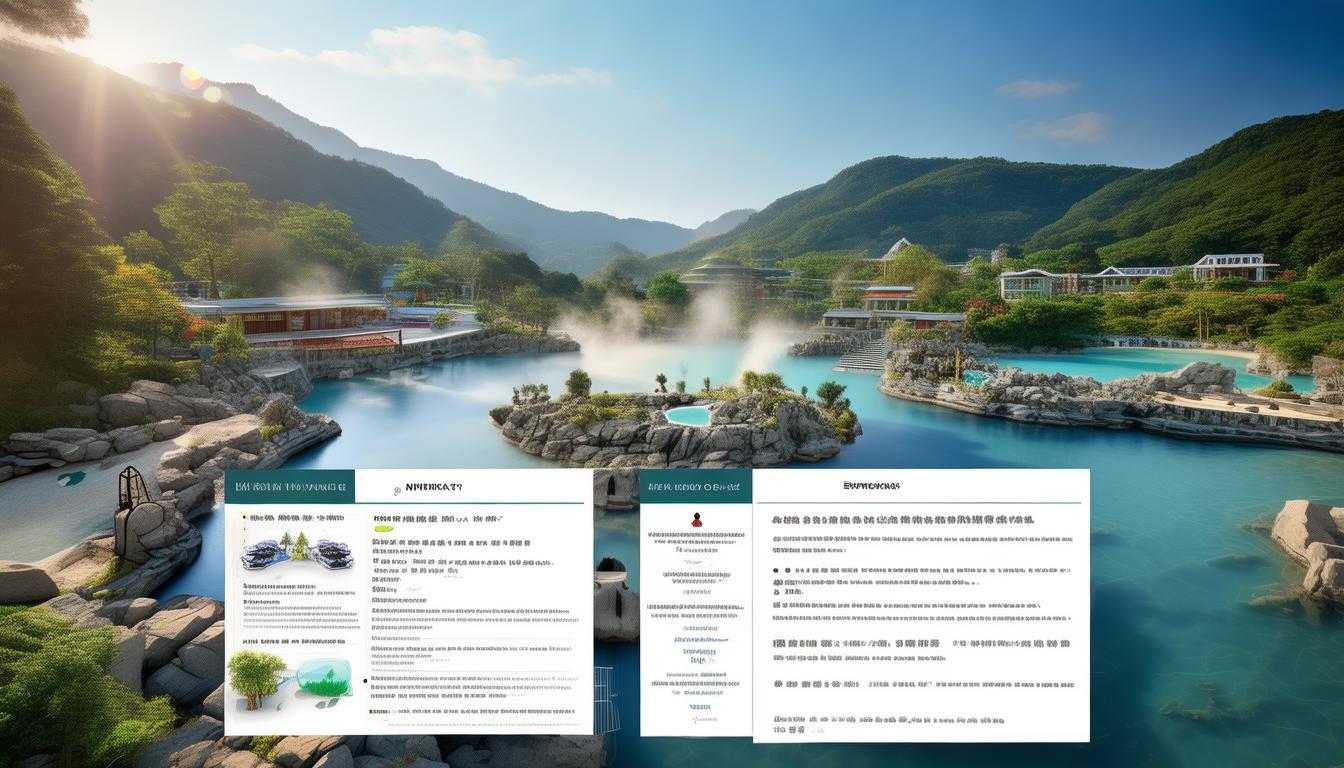Open the bottom blue link in the narrow middle panel

click(x=700, y=707)
